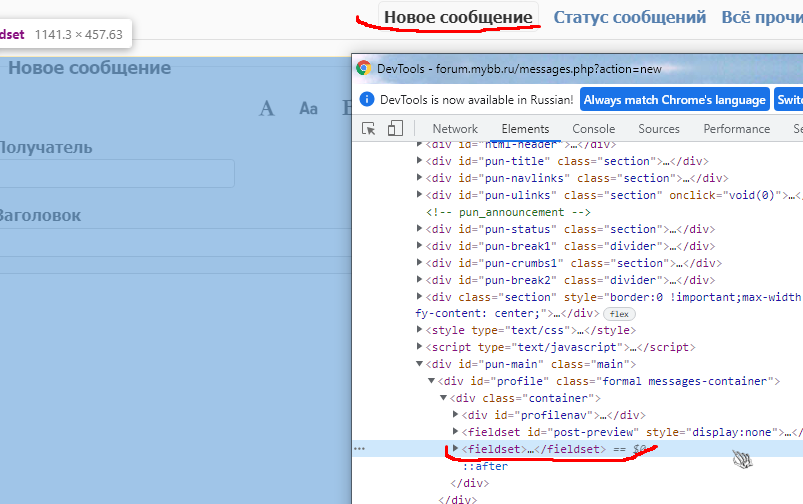
Task: Expand the style type text/css node
Action: 419,329
